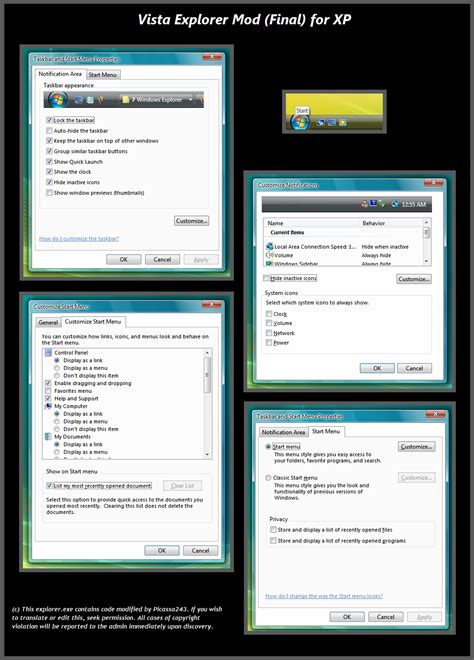Screen dimensions: 474x660
Task: Click the Start orb in the yellow desktop preview
Action: [300, 122]
